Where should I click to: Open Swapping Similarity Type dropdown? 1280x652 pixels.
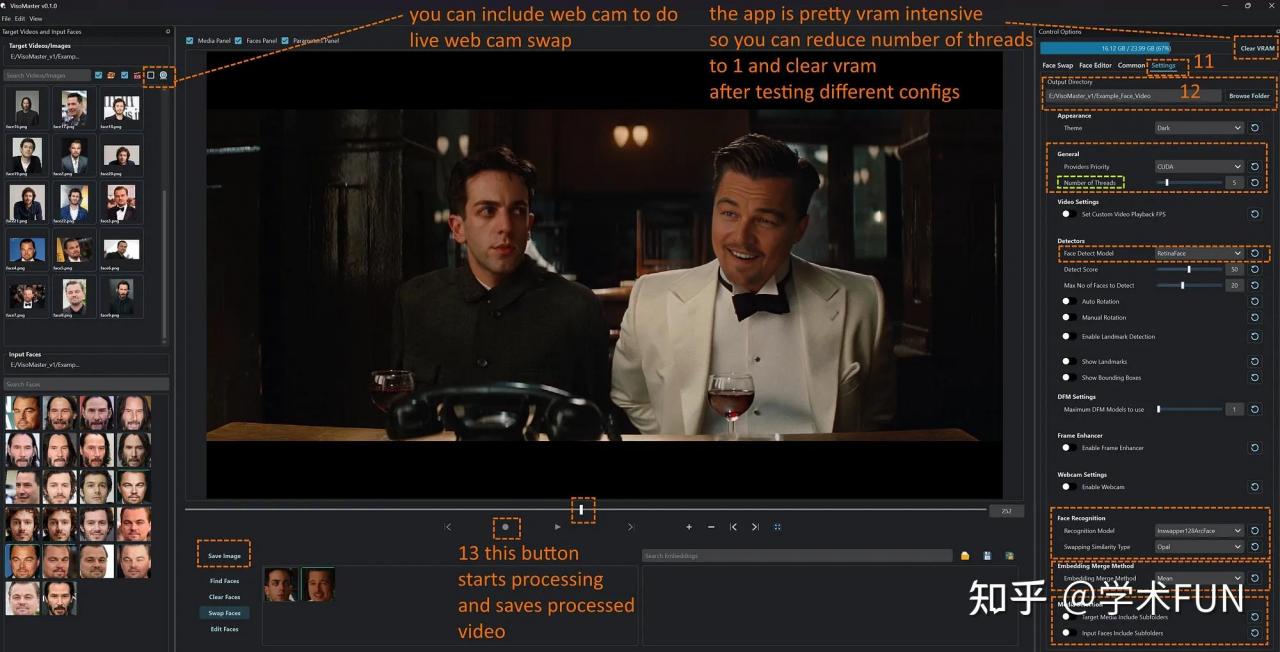pyautogui.click(x=1199, y=547)
